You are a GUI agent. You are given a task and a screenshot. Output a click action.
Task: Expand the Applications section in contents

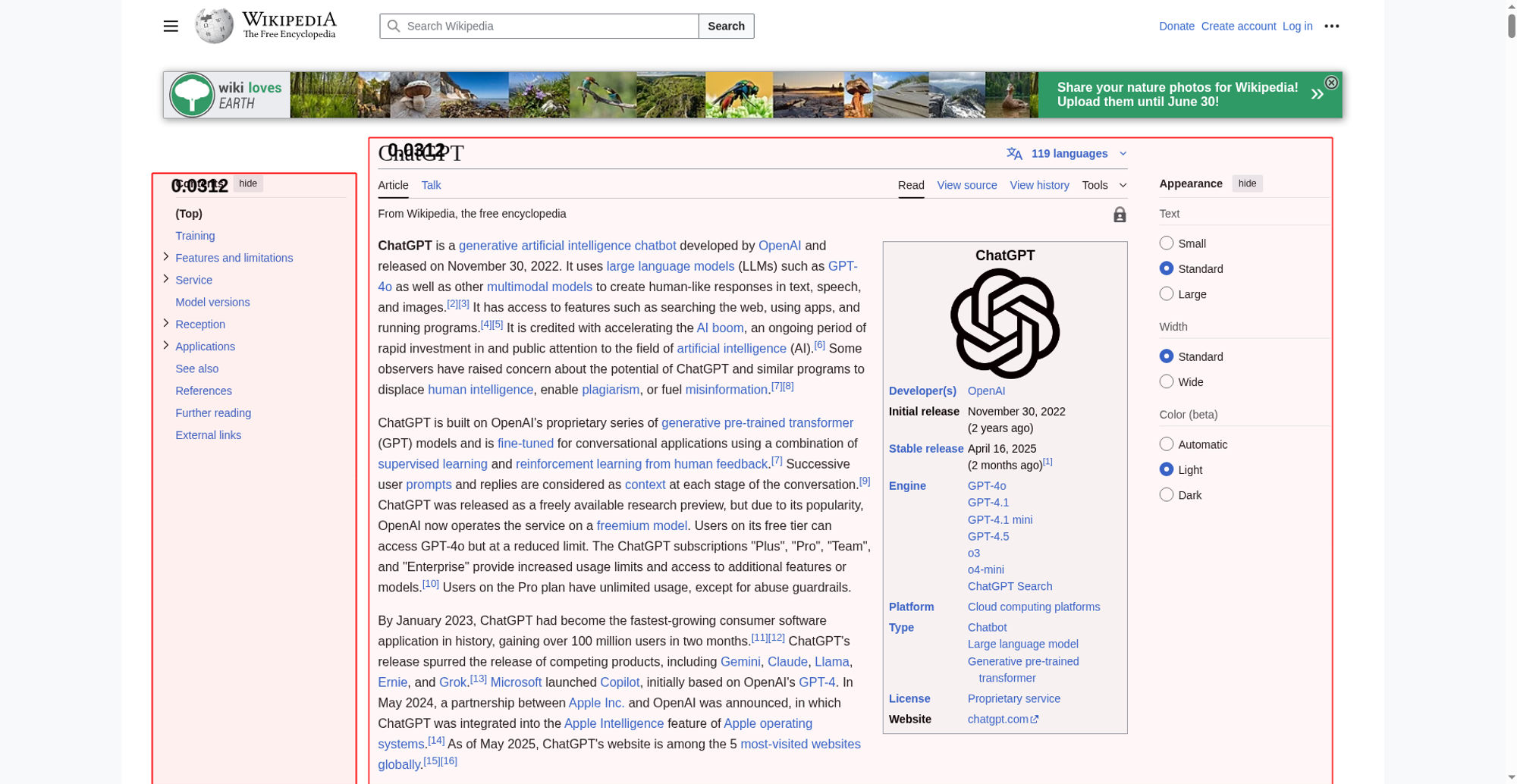166,345
